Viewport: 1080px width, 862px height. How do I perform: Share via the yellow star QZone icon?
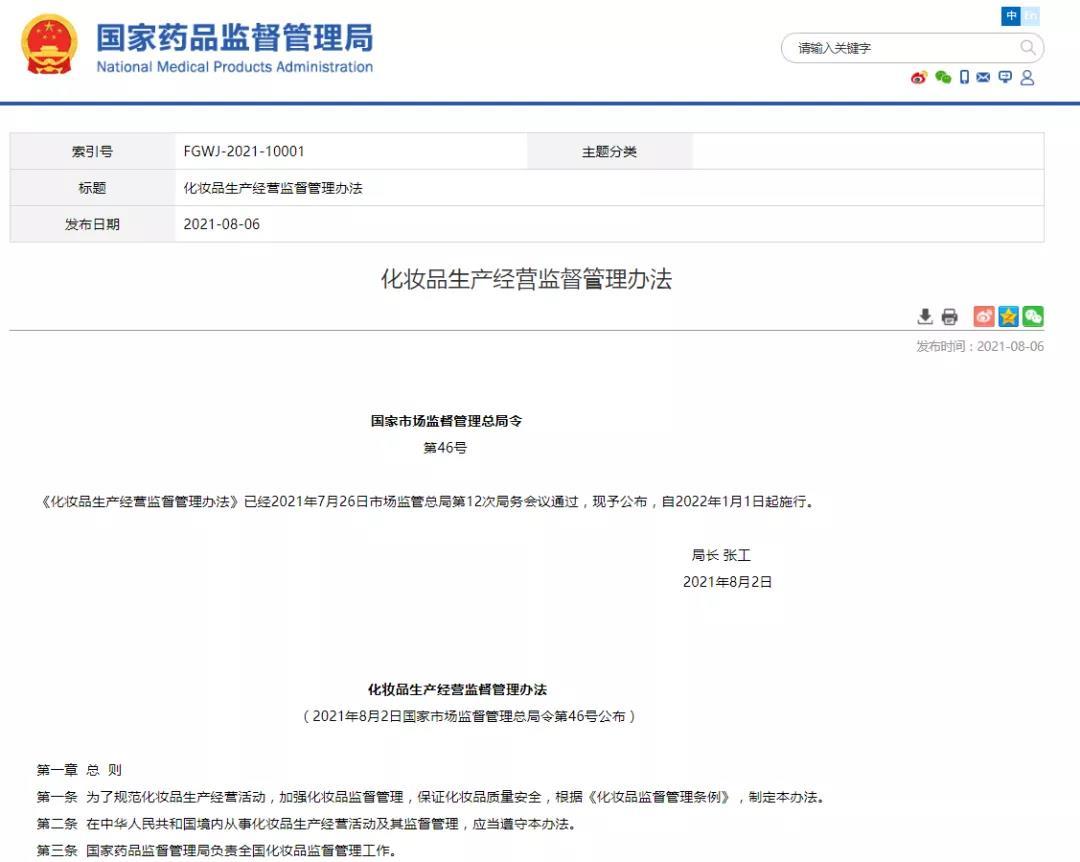(1008, 316)
